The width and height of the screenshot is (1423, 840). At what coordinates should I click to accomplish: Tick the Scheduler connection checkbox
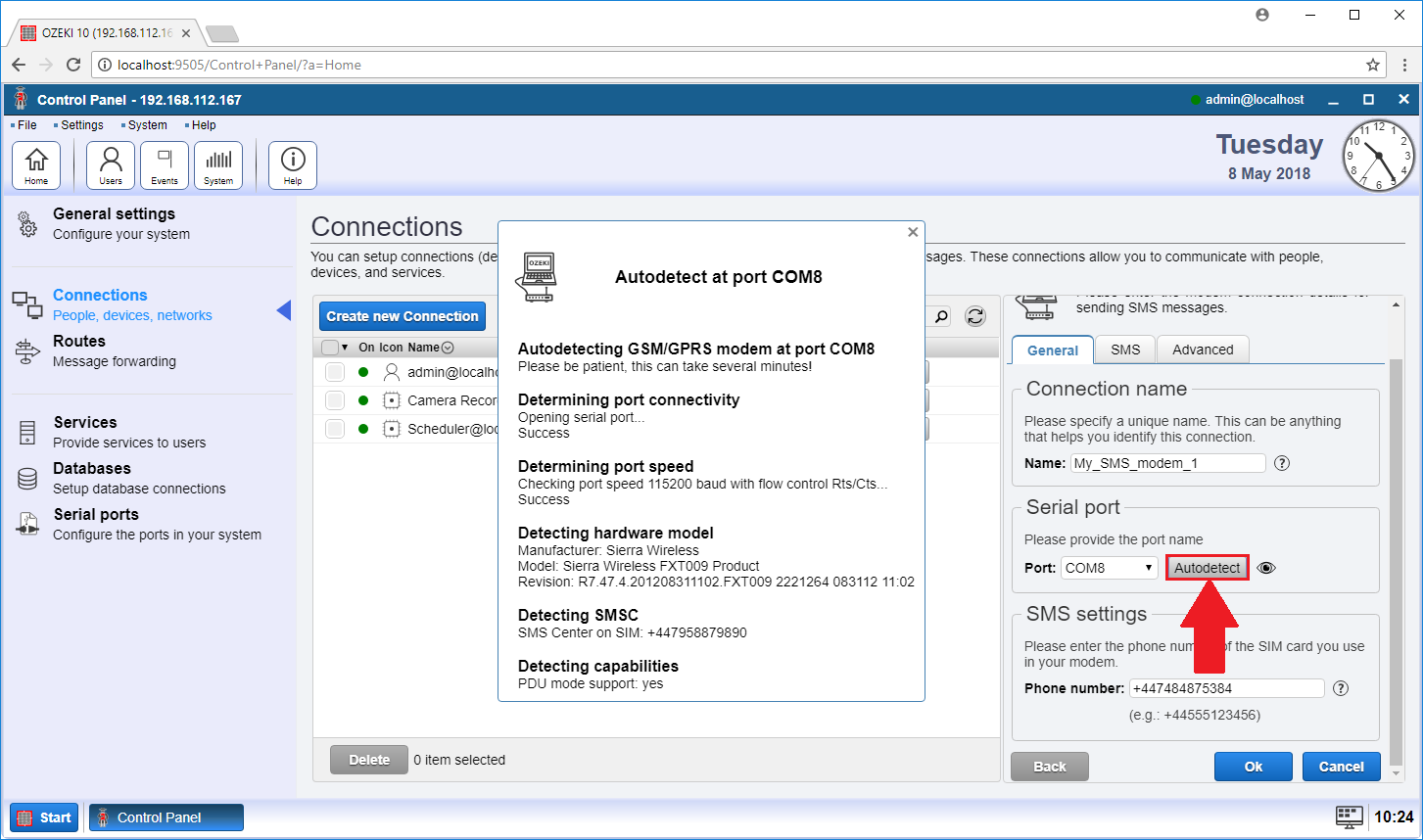335,429
